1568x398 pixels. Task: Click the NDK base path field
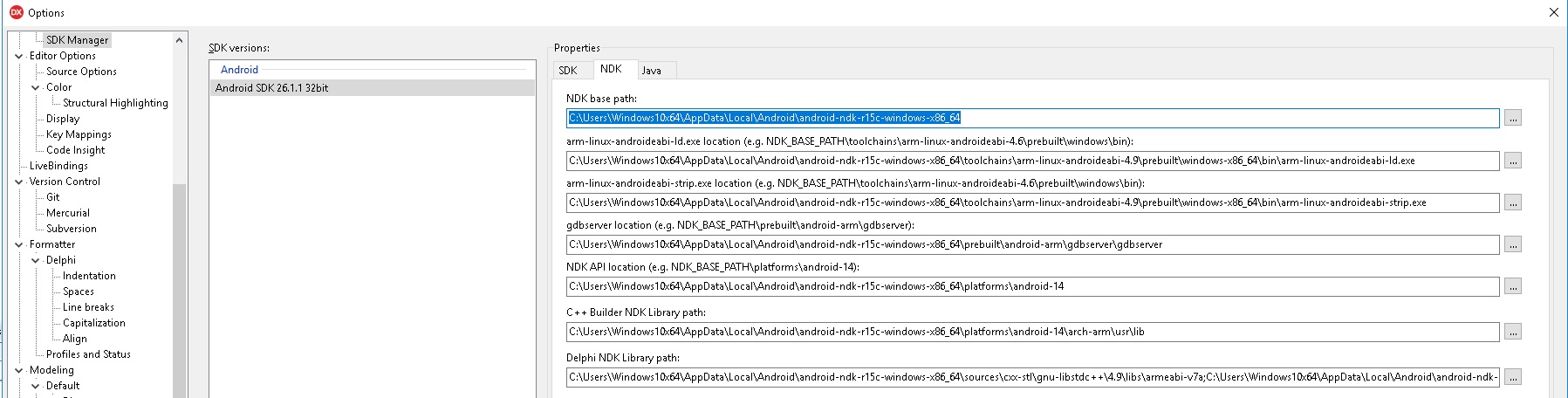point(1032,118)
